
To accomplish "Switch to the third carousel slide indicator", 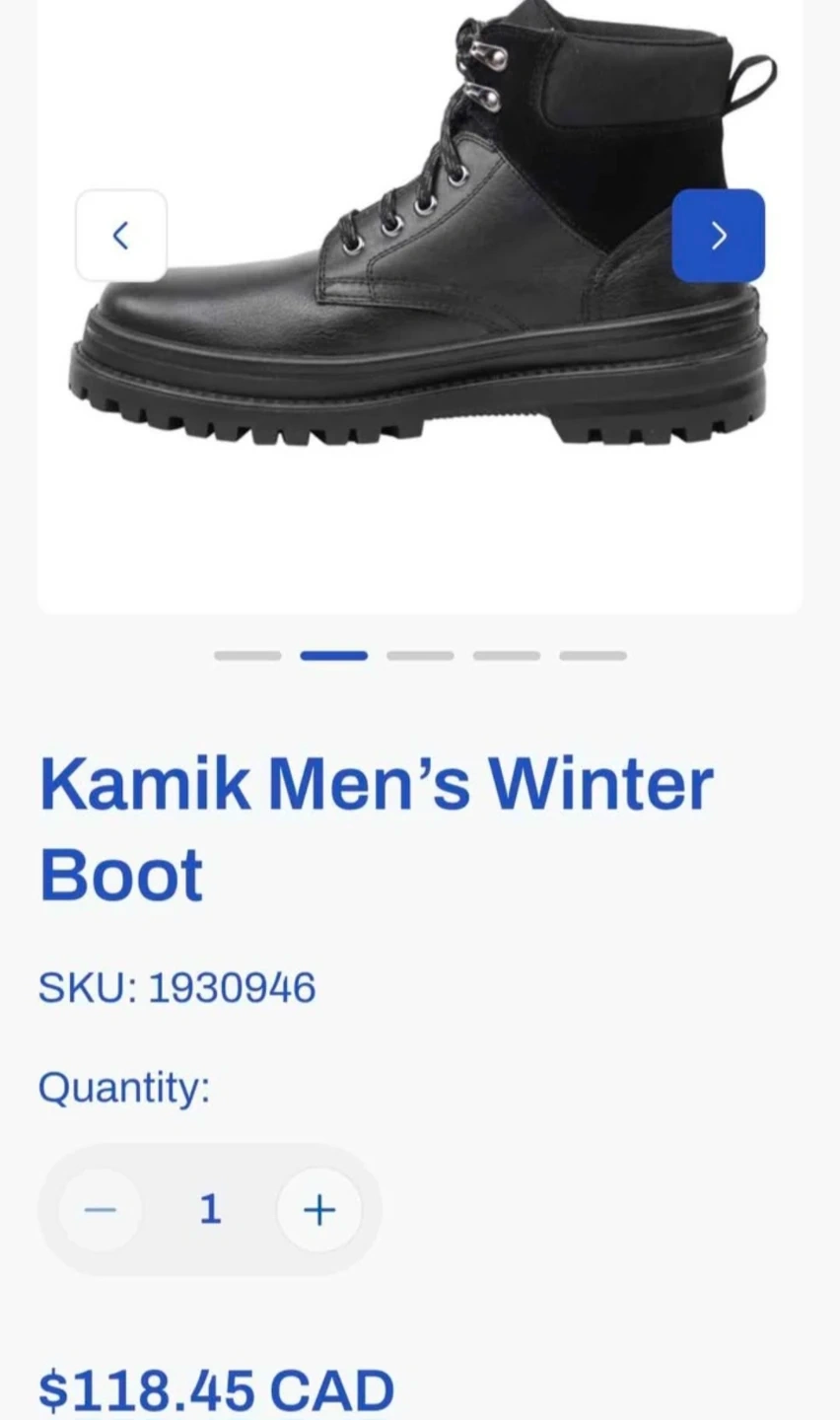I will pyautogui.click(x=420, y=656).
